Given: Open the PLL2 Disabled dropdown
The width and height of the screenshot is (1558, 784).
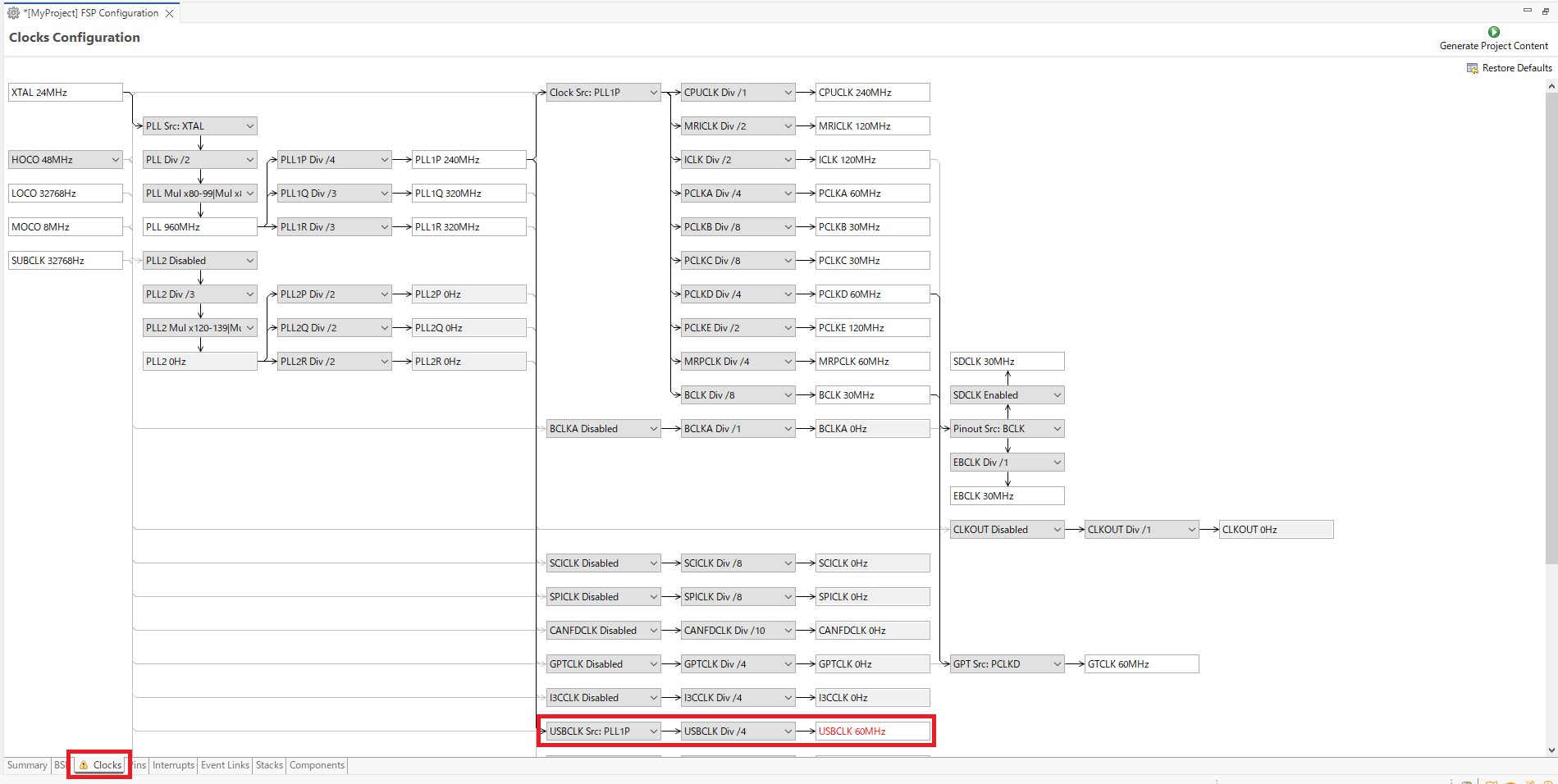Looking at the screenshot, I should point(200,261).
